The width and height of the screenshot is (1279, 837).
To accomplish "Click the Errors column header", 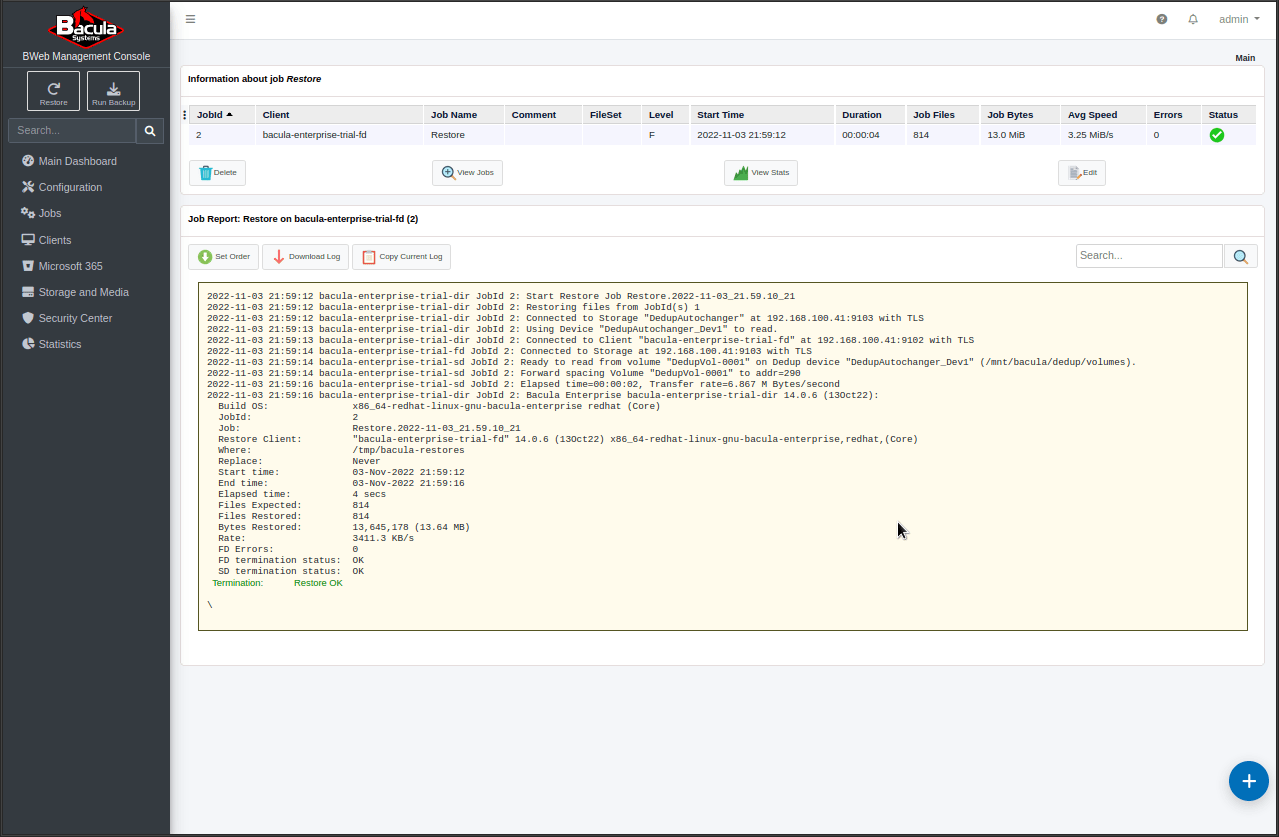I will point(1173,115).
